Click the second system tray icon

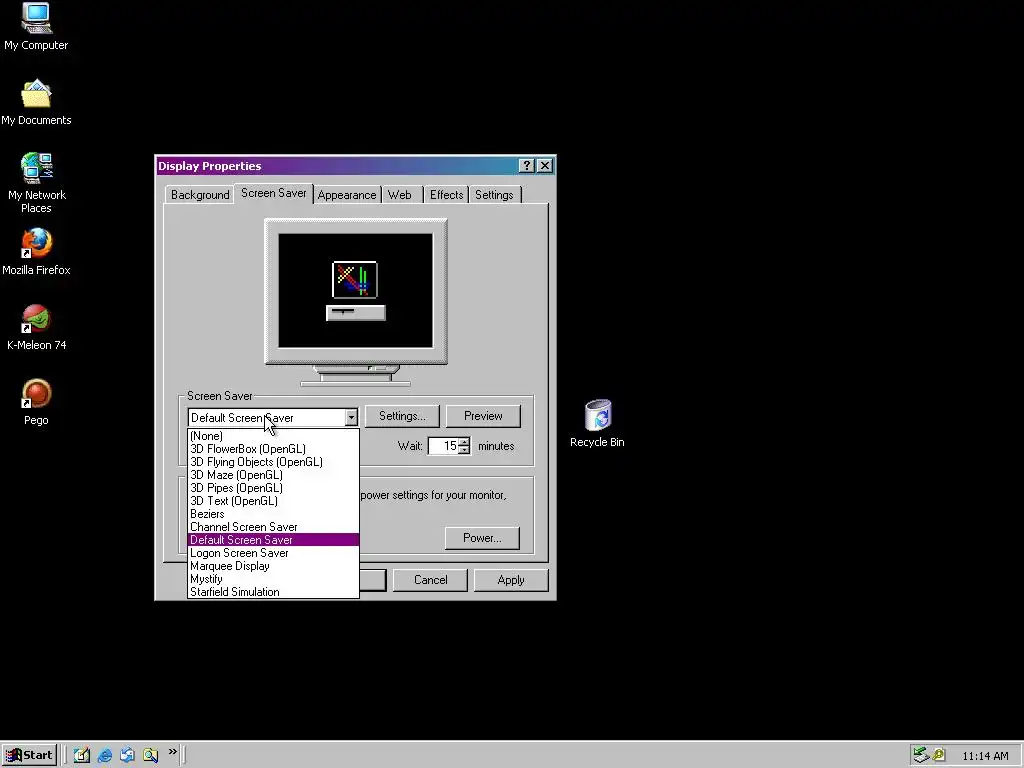click(938, 755)
